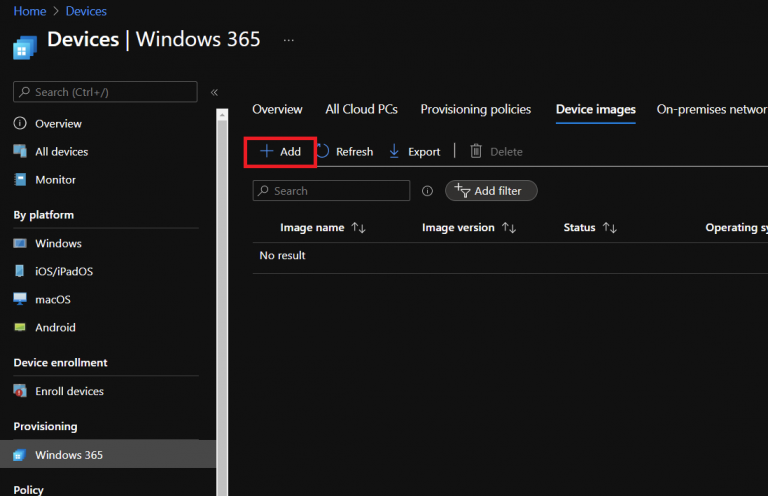Click the Export button
Screen dimensions: 768x496
[414, 152]
